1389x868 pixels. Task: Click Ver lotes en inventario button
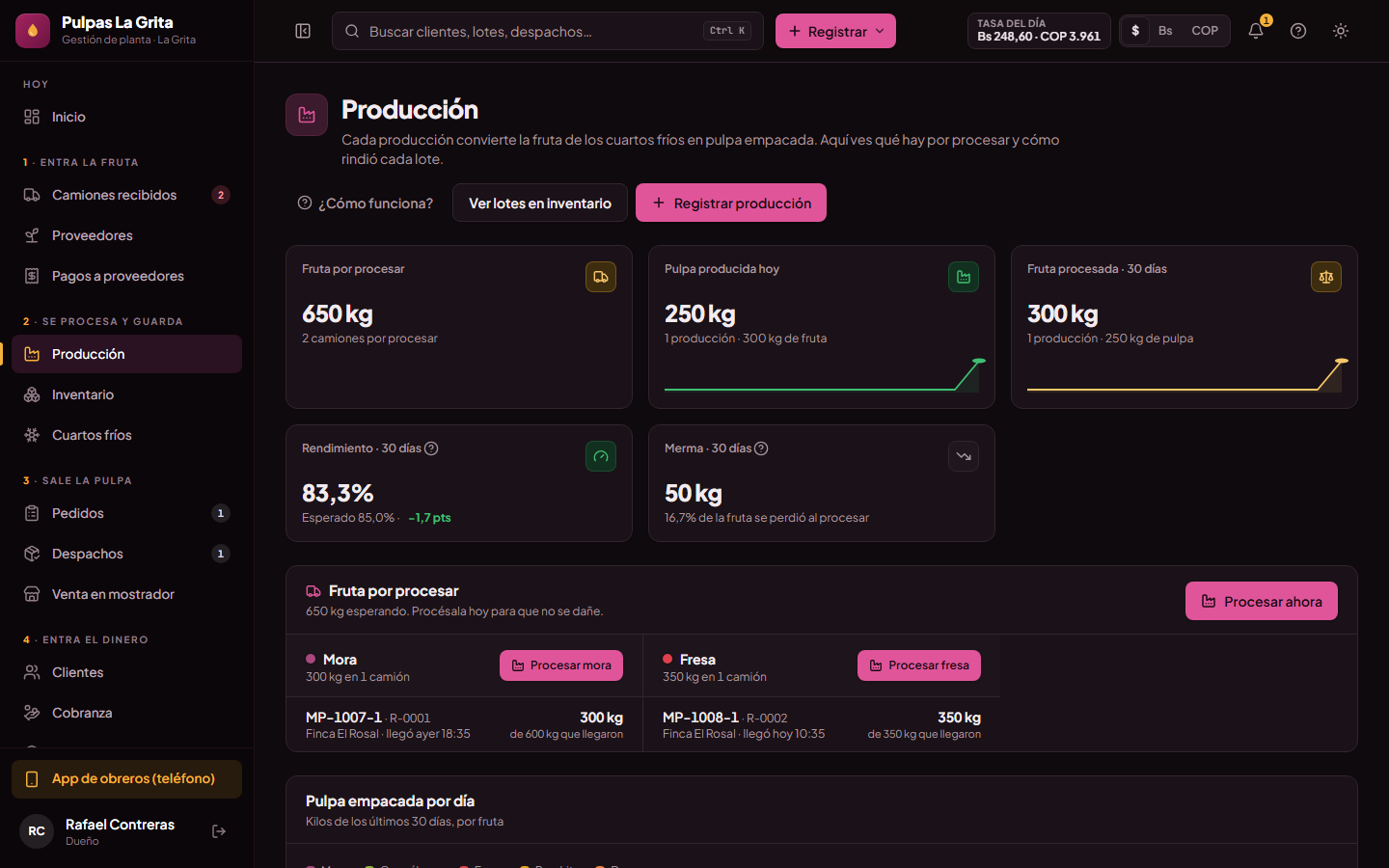coord(540,203)
